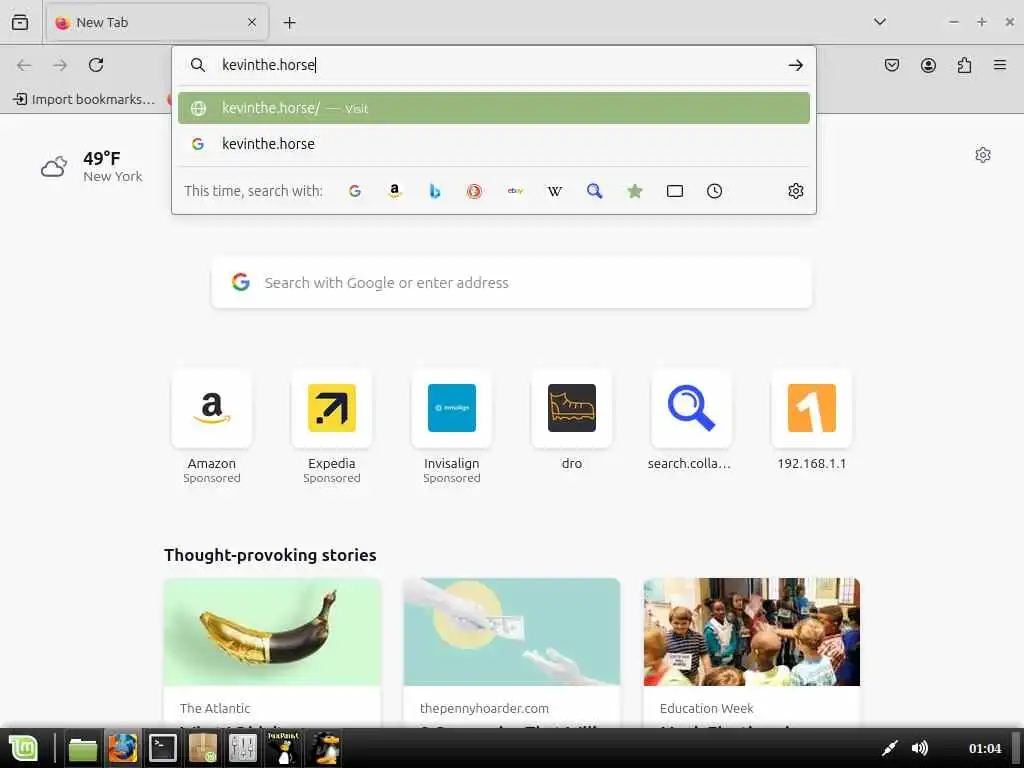Open search settings gear in dropdown
Viewport: 1024px width, 768px height.
click(x=795, y=191)
